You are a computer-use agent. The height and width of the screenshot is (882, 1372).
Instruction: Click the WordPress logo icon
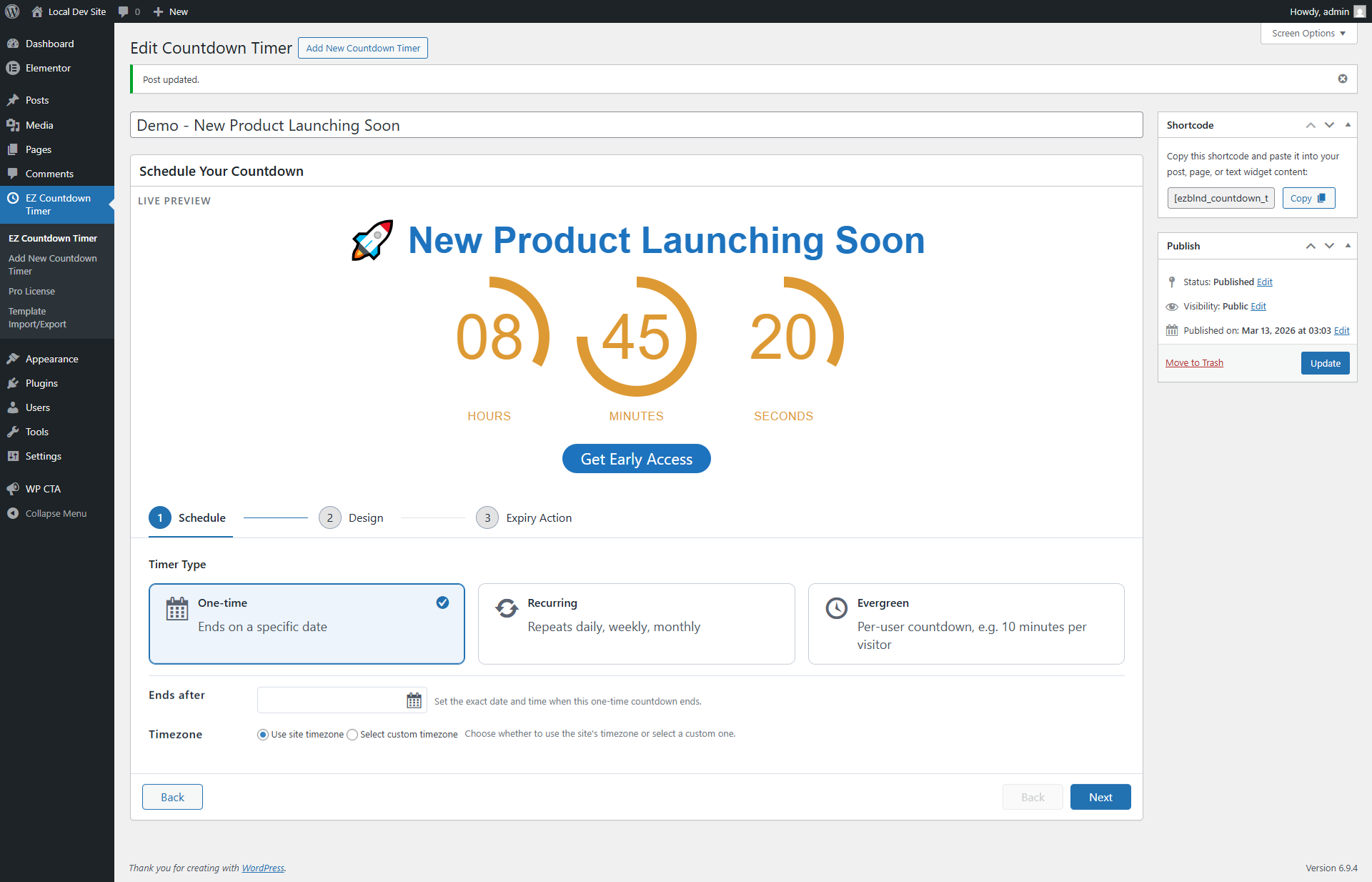click(x=12, y=11)
